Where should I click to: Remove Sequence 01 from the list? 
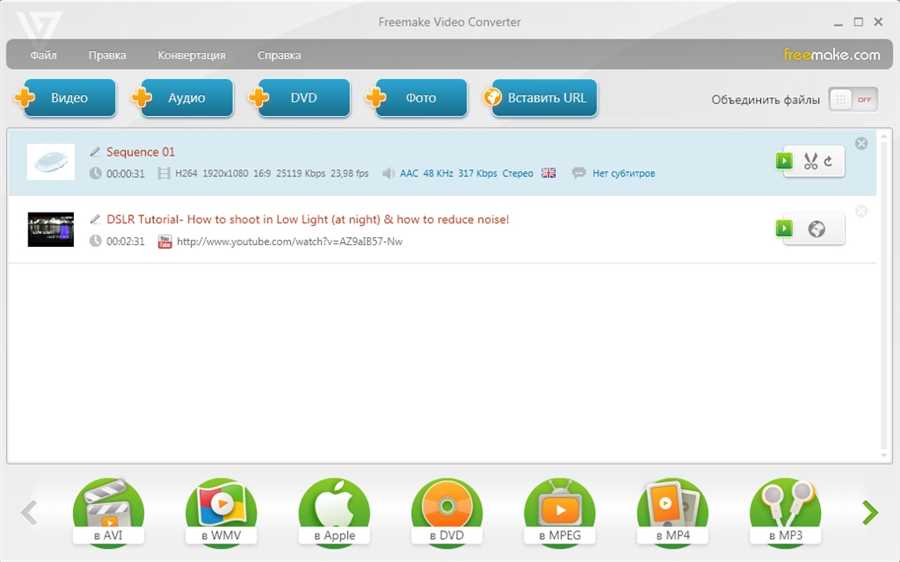tap(861, 144)
